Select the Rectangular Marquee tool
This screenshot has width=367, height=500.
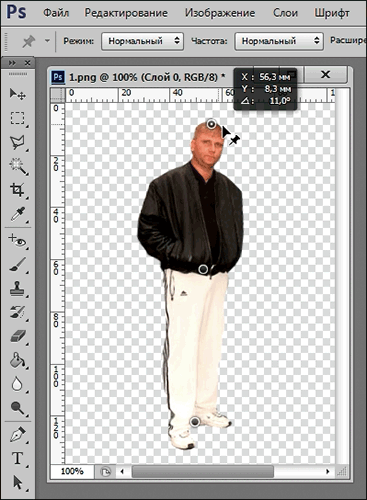(17, 118)
